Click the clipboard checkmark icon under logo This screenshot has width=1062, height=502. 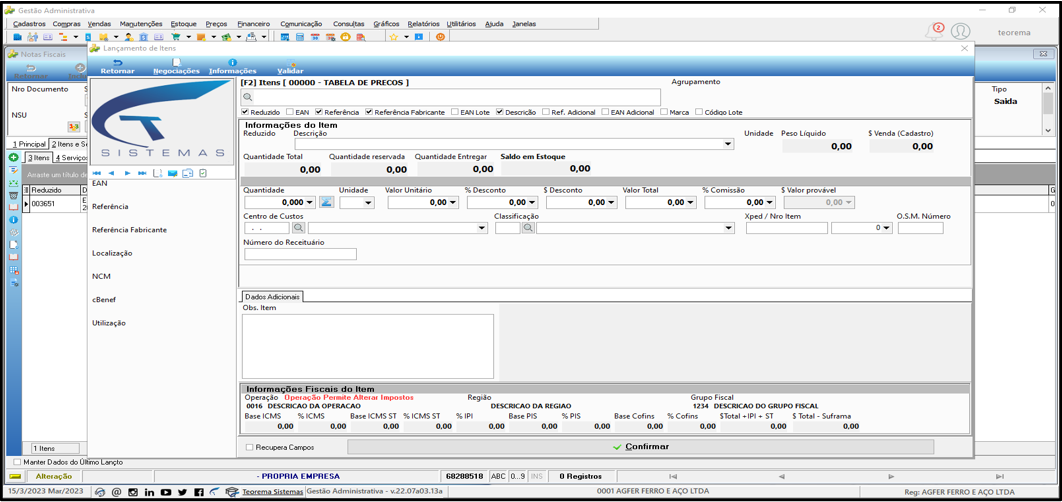click(x=203, y=173)
